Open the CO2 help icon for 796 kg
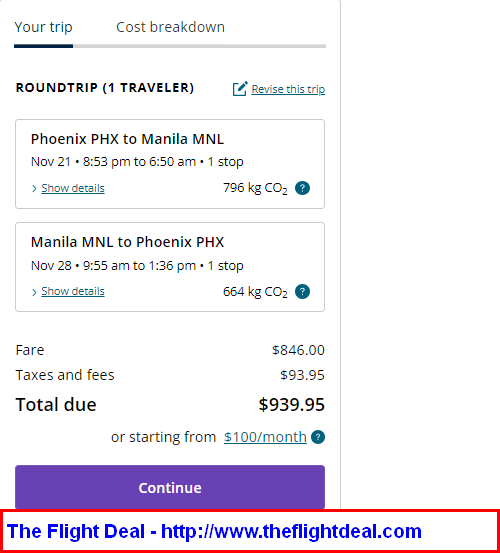Screen dimensions: 500x553 tap(302, 188)
